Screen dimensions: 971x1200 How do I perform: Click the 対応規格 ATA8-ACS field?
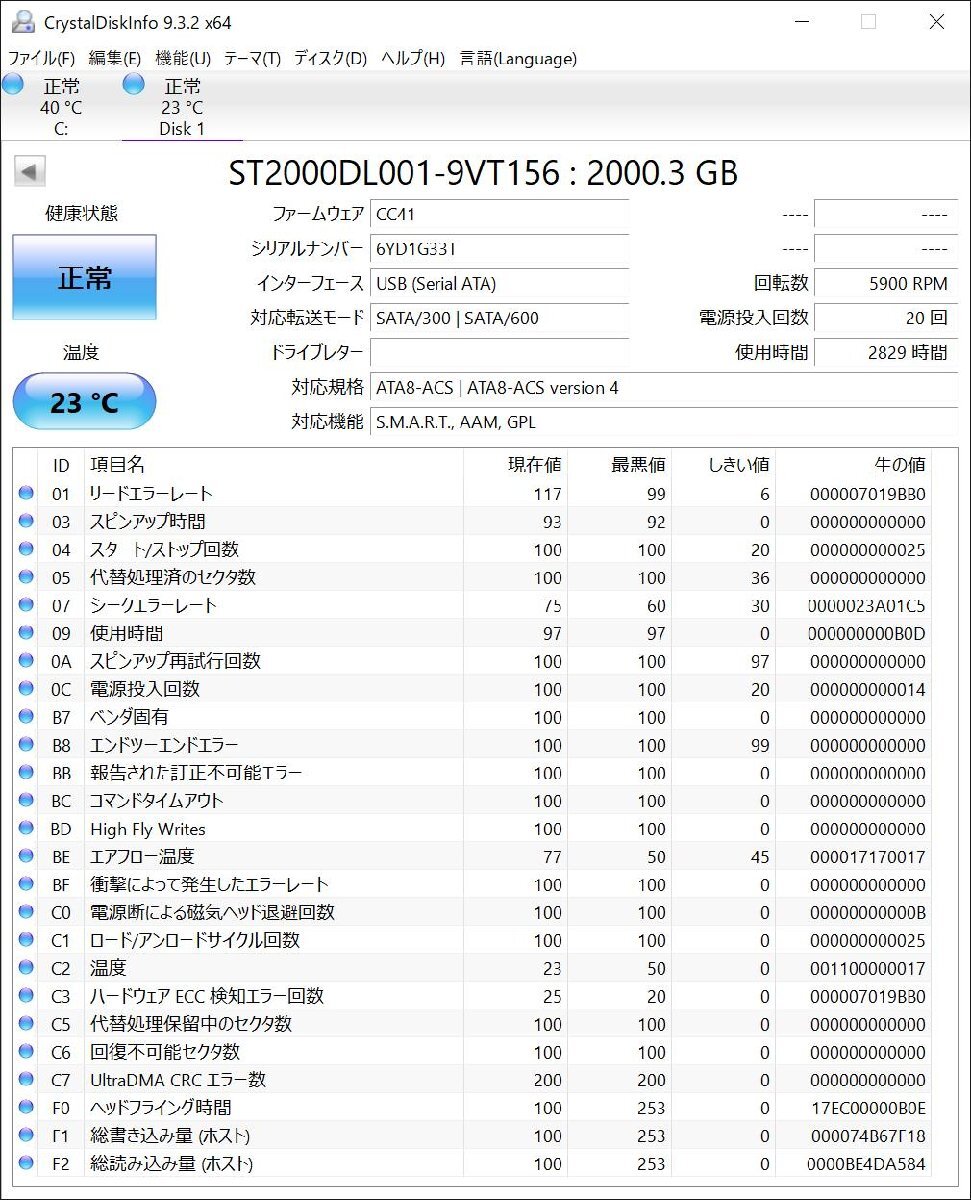(x=663, y=387)
